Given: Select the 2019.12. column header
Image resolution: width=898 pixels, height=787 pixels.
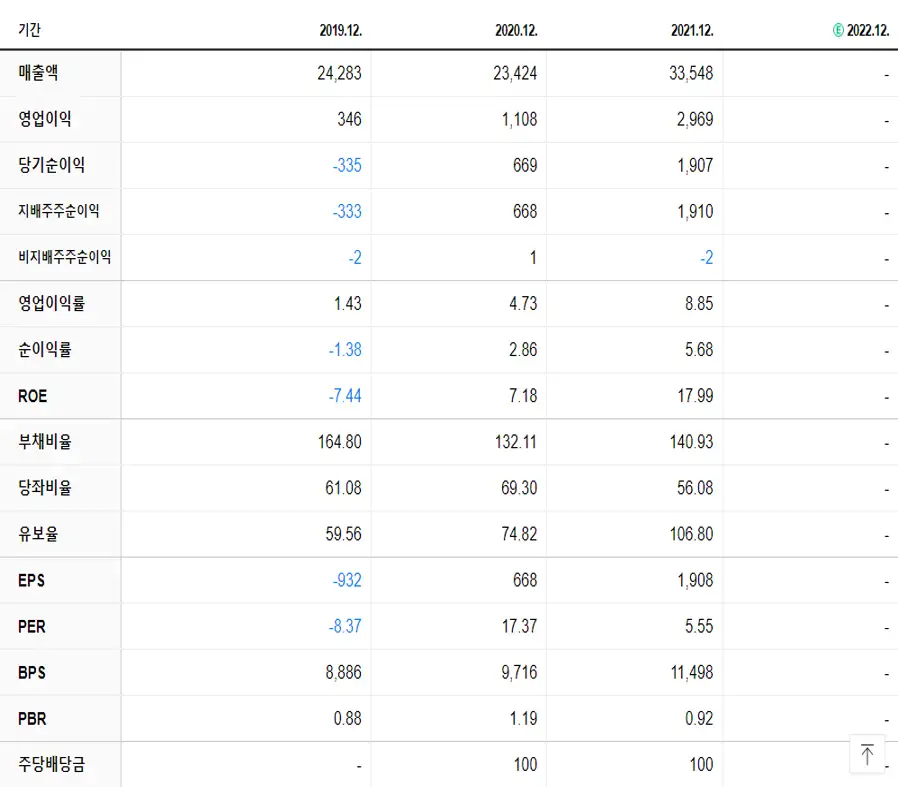Looking at the screenshot, I should [341, 30].
